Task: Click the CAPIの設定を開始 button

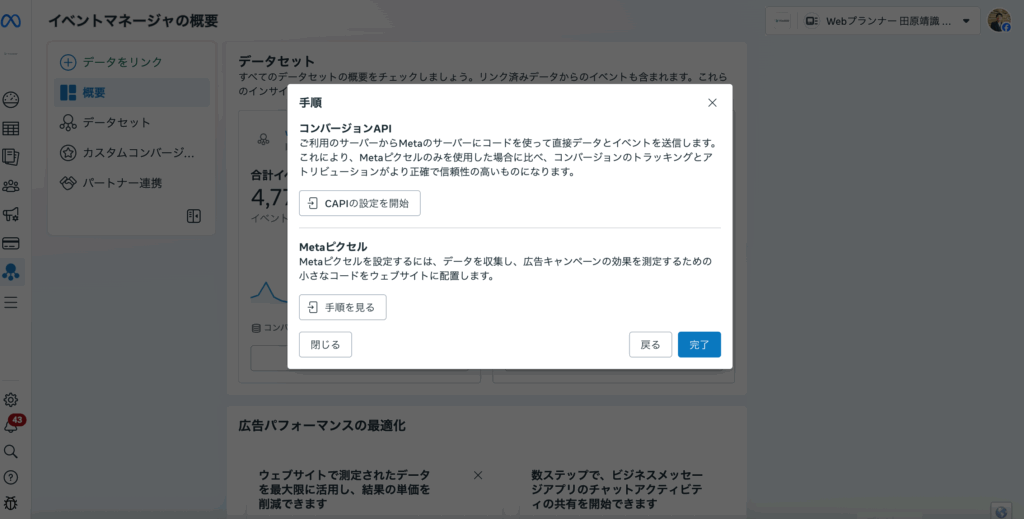Action: [359, 204]
